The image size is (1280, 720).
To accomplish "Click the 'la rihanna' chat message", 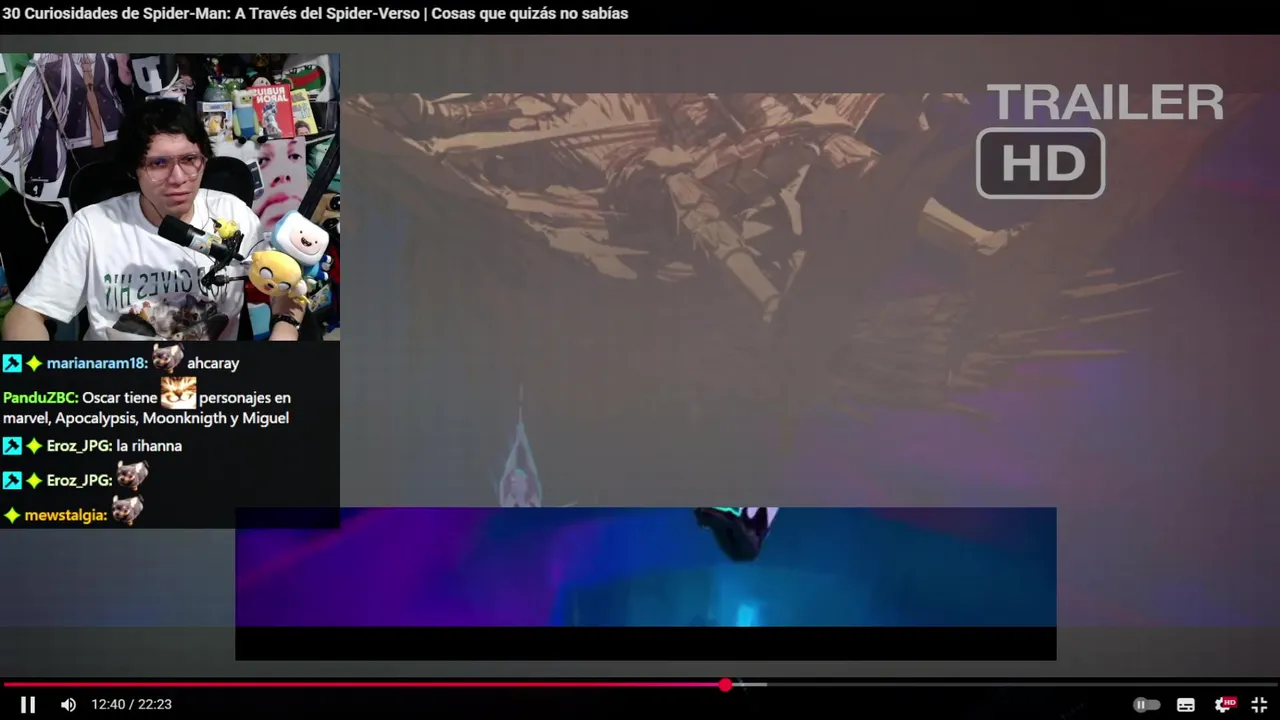I will tap(149, 446).
